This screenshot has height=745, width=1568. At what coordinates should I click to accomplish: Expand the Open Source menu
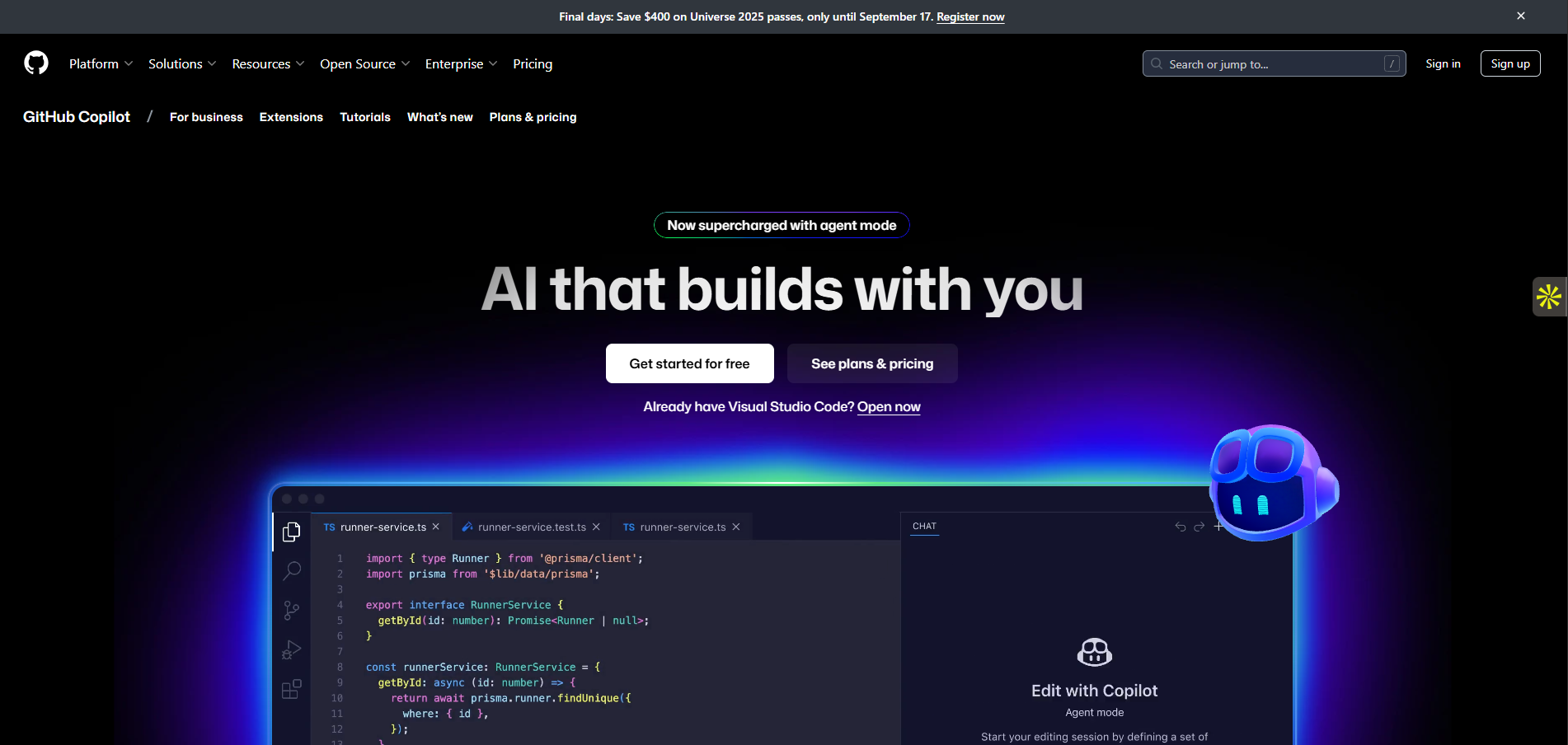tap(364, 63)
